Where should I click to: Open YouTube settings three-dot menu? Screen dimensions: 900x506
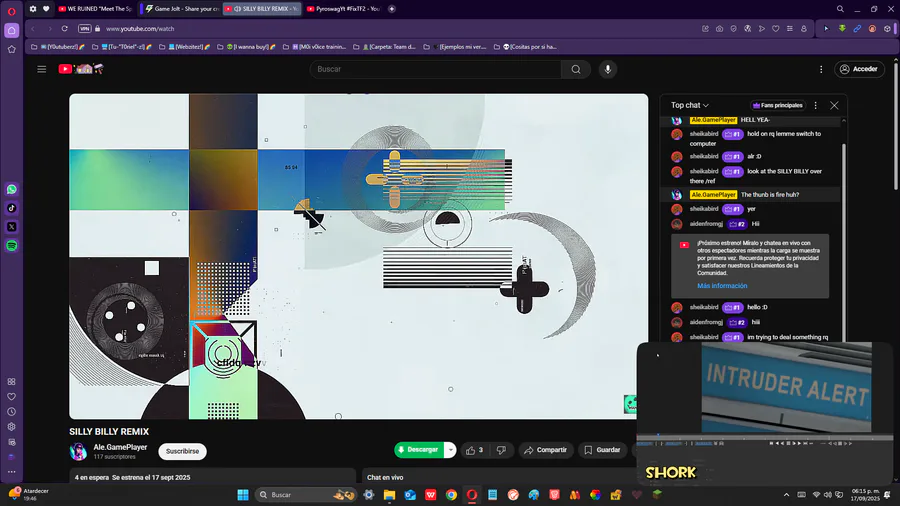(821, 69)
